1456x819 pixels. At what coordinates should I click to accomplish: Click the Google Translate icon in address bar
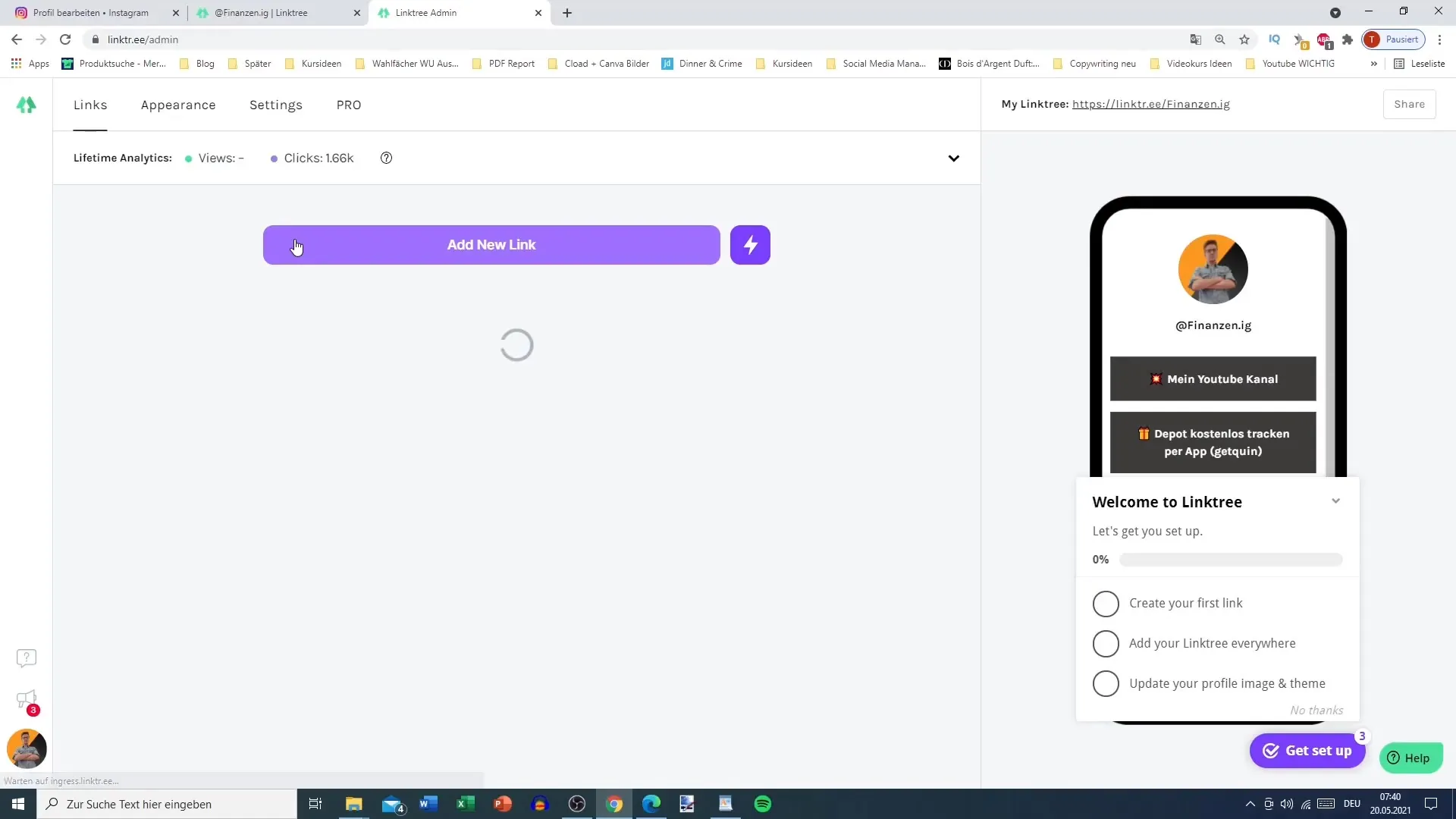click(x=1196, y=39)
